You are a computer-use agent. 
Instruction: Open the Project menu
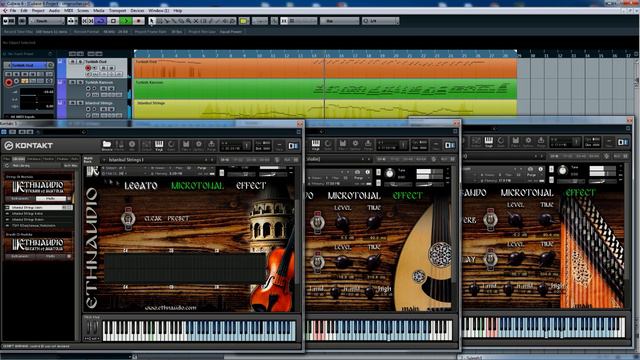tap(38, 10)
